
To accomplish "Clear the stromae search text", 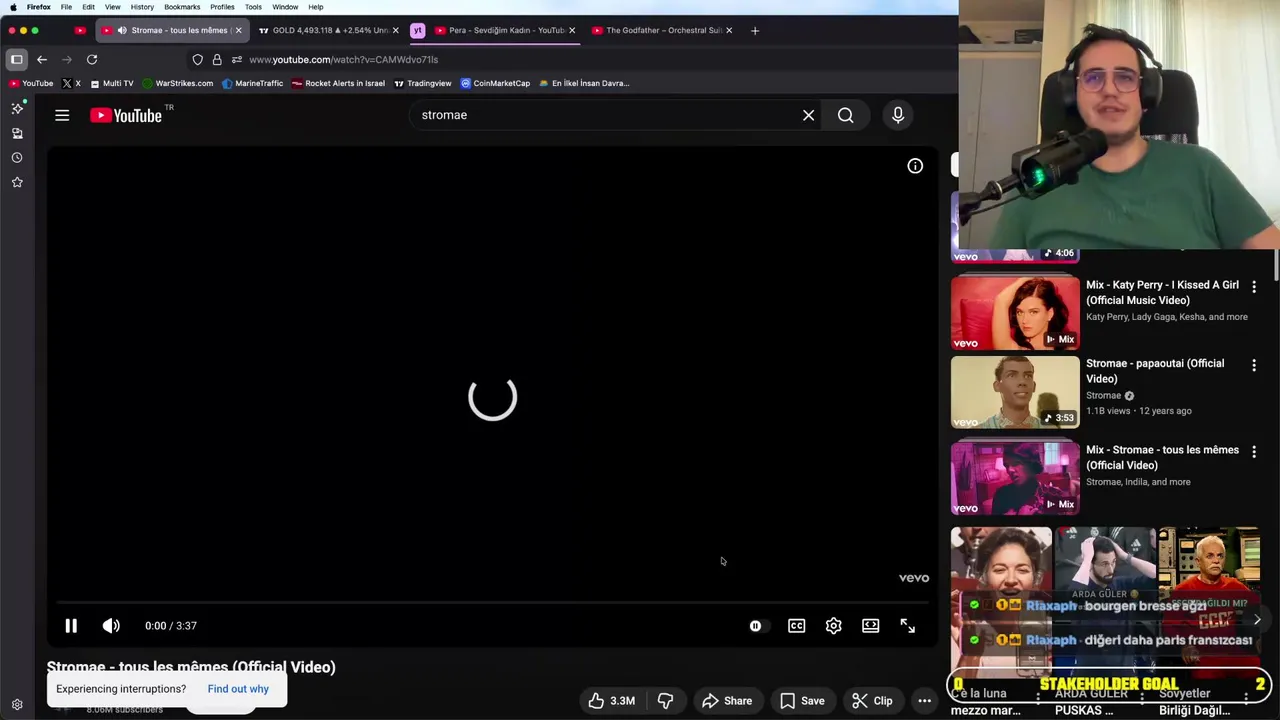I will coord(808,115).
